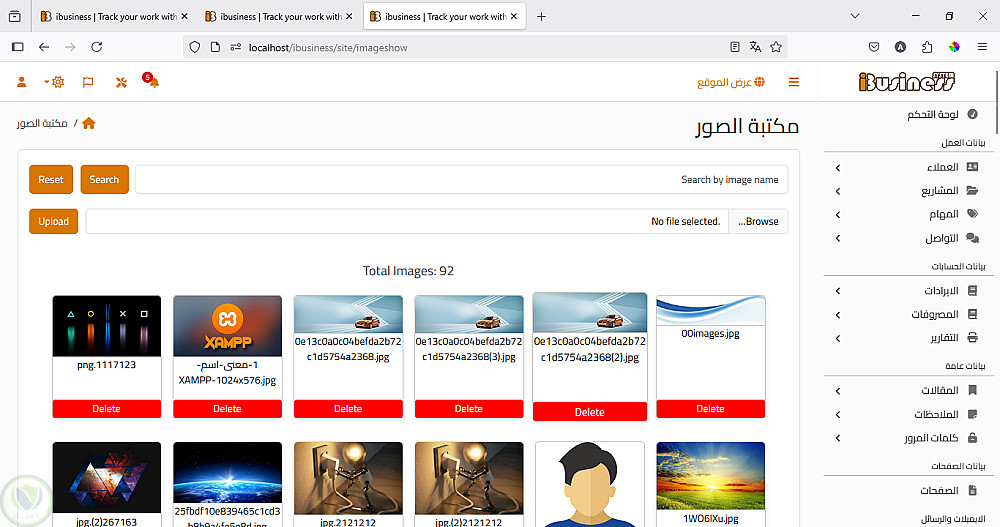
Task: Click the المصروفات receipt icon
Action: click(x=973, y=315)
